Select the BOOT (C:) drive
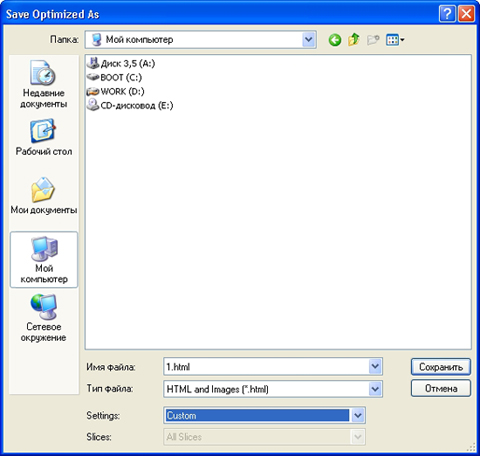Screen dimensions: 480x456 click(x=114, y=77)
